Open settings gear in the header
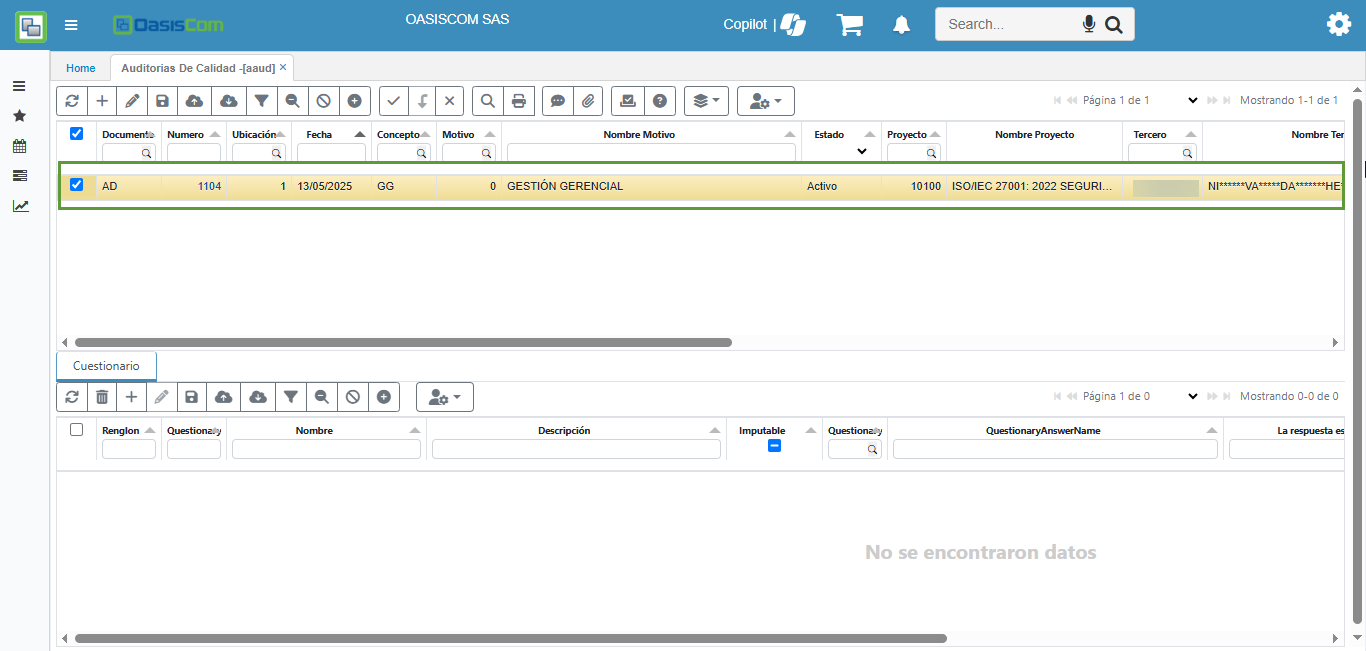Viewport: 1366px width, 651px height. click(1338, 24)
